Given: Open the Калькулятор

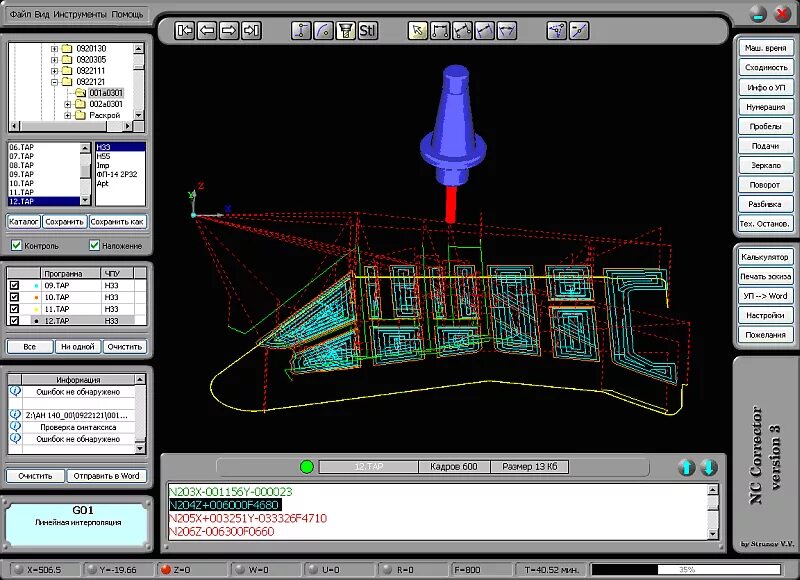Looking at the screenshot, I should coord(765,257).
